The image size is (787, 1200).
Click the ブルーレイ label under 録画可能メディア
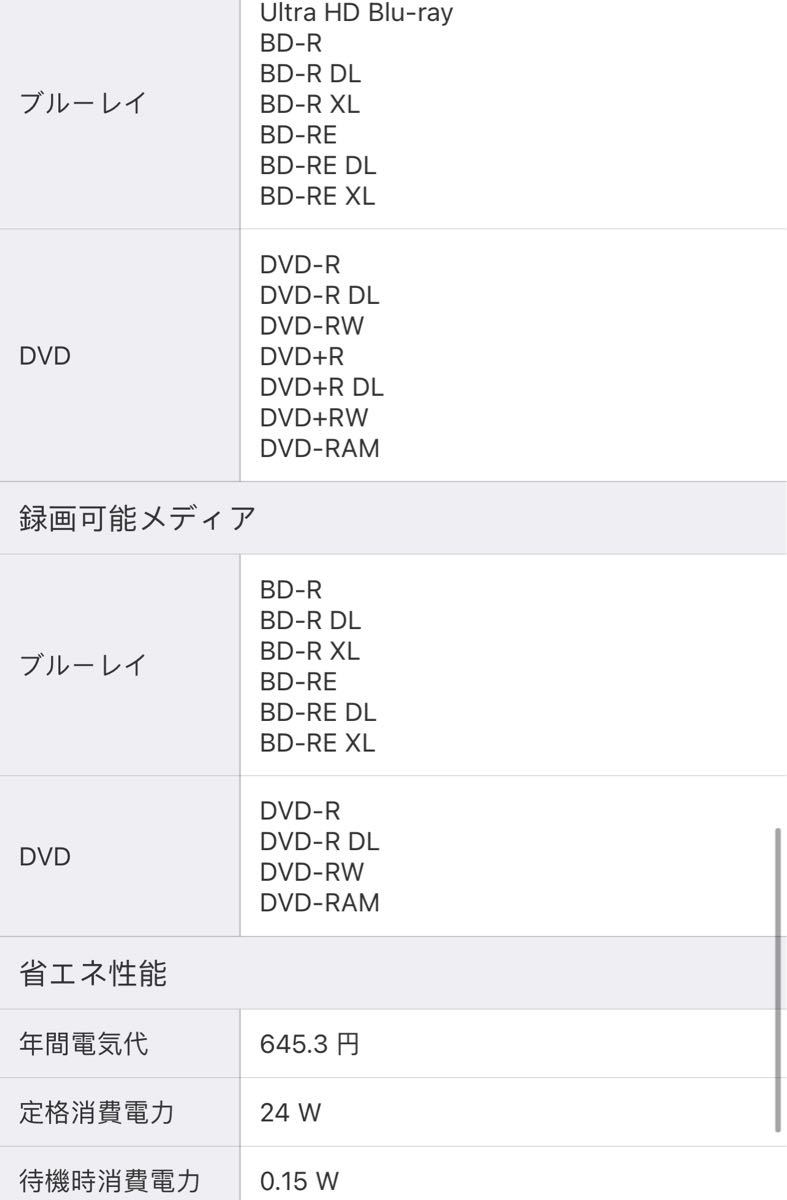point(84,665)
